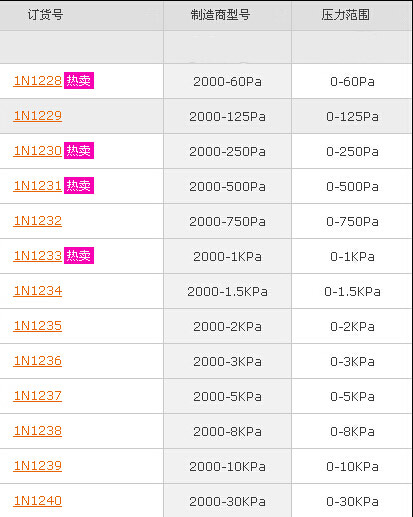Open order number 1N1234 link
The image size is (413, 517).
(x=38, y=291)
